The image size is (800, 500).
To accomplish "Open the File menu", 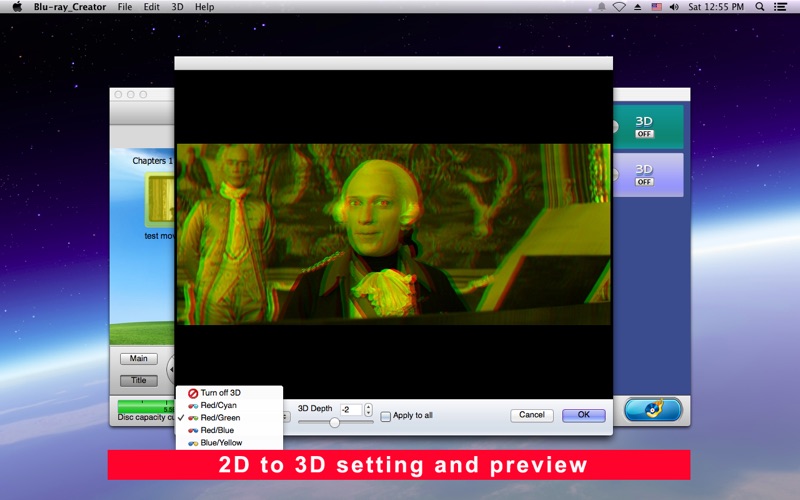I will coord(124,7).
